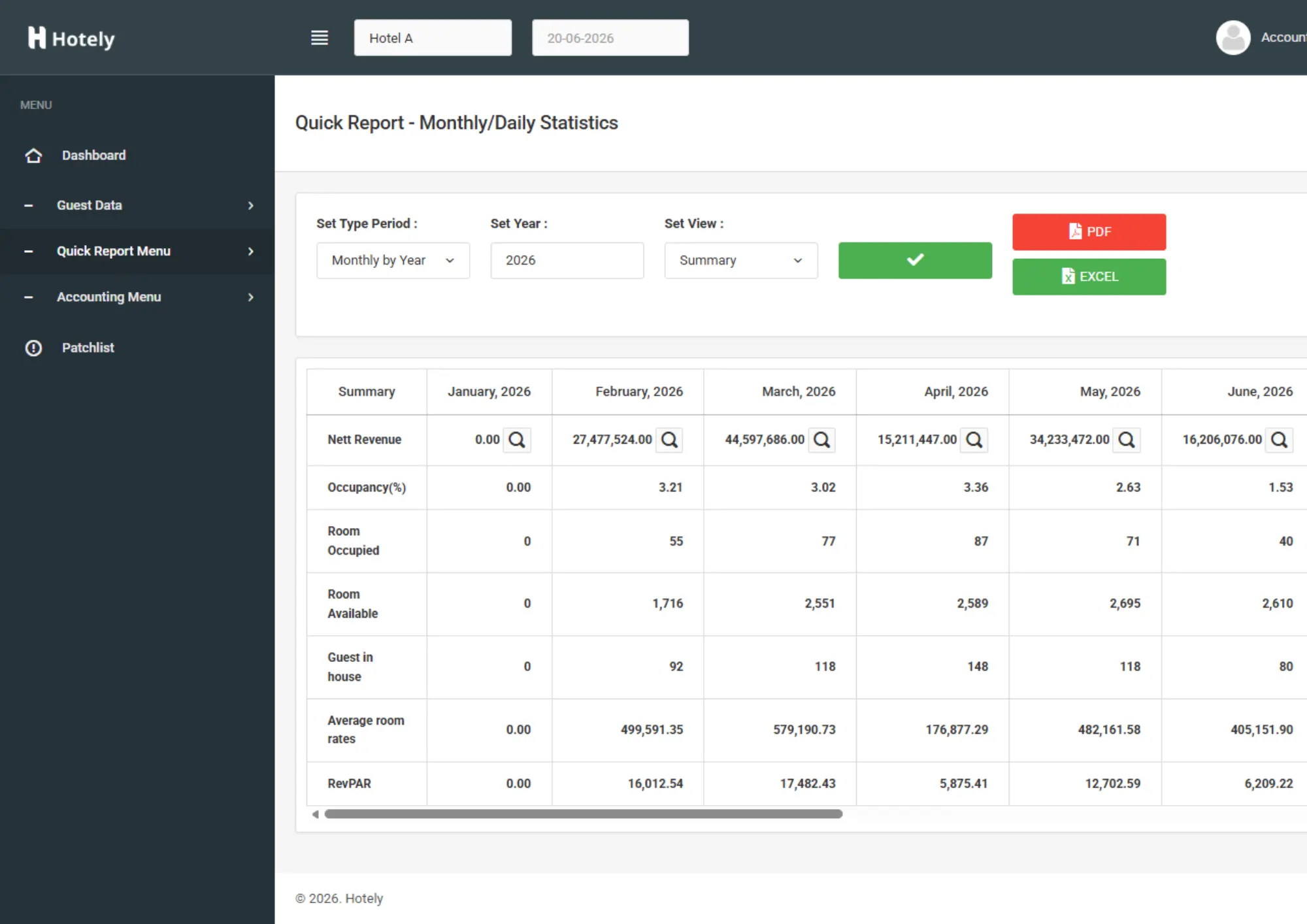Open the Dashboard home icon
This screenshot has height=924, width=1307.
(x=33, y=156)
